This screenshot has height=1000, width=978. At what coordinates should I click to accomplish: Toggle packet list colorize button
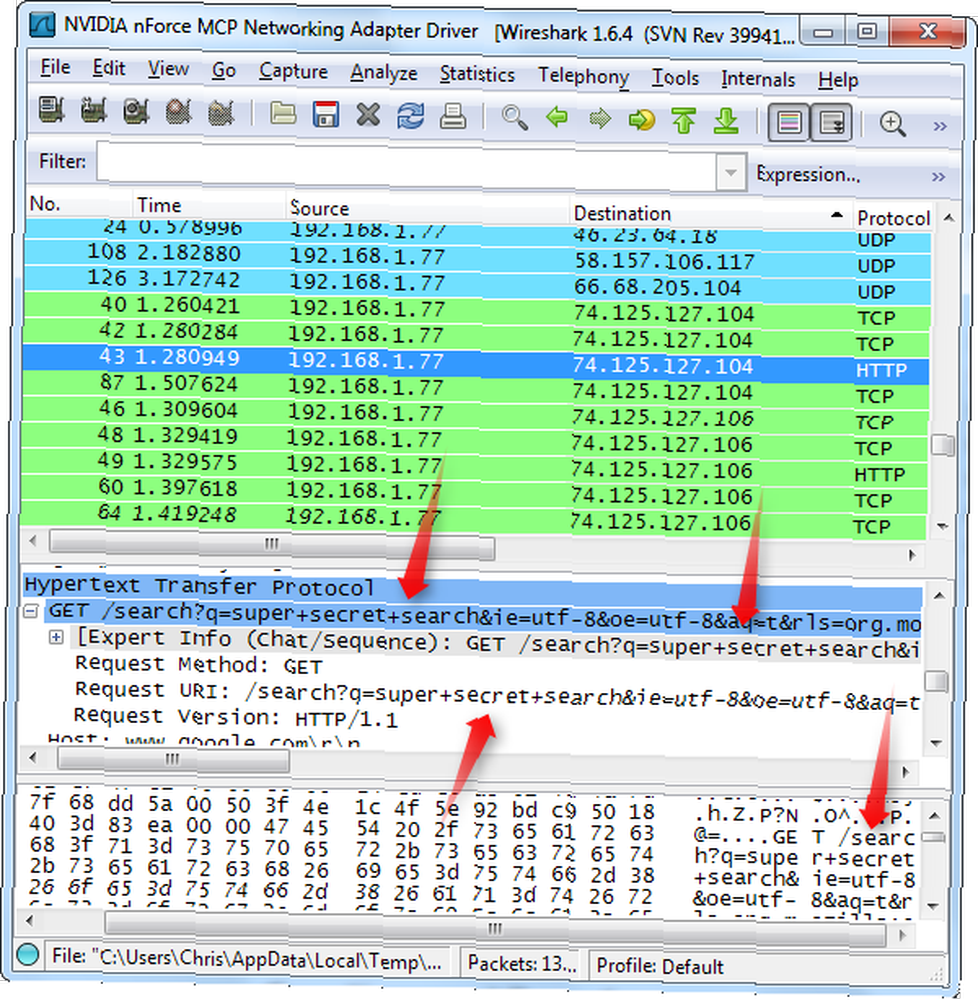tap(789, 122)
